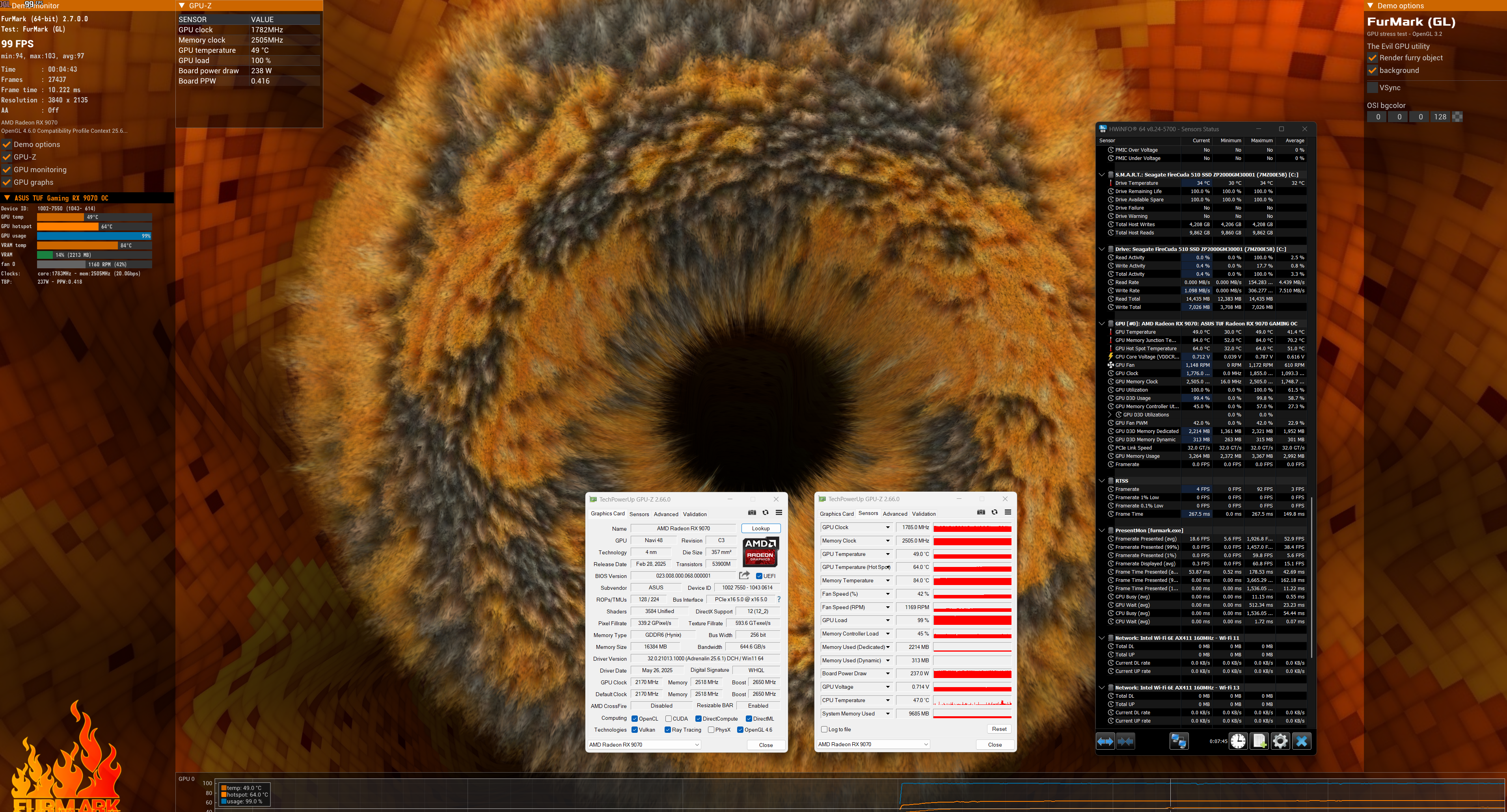Click Close button in GPU-Z Graphics Card window
The image size is (1507, 812).
click(x=766, y=745)
